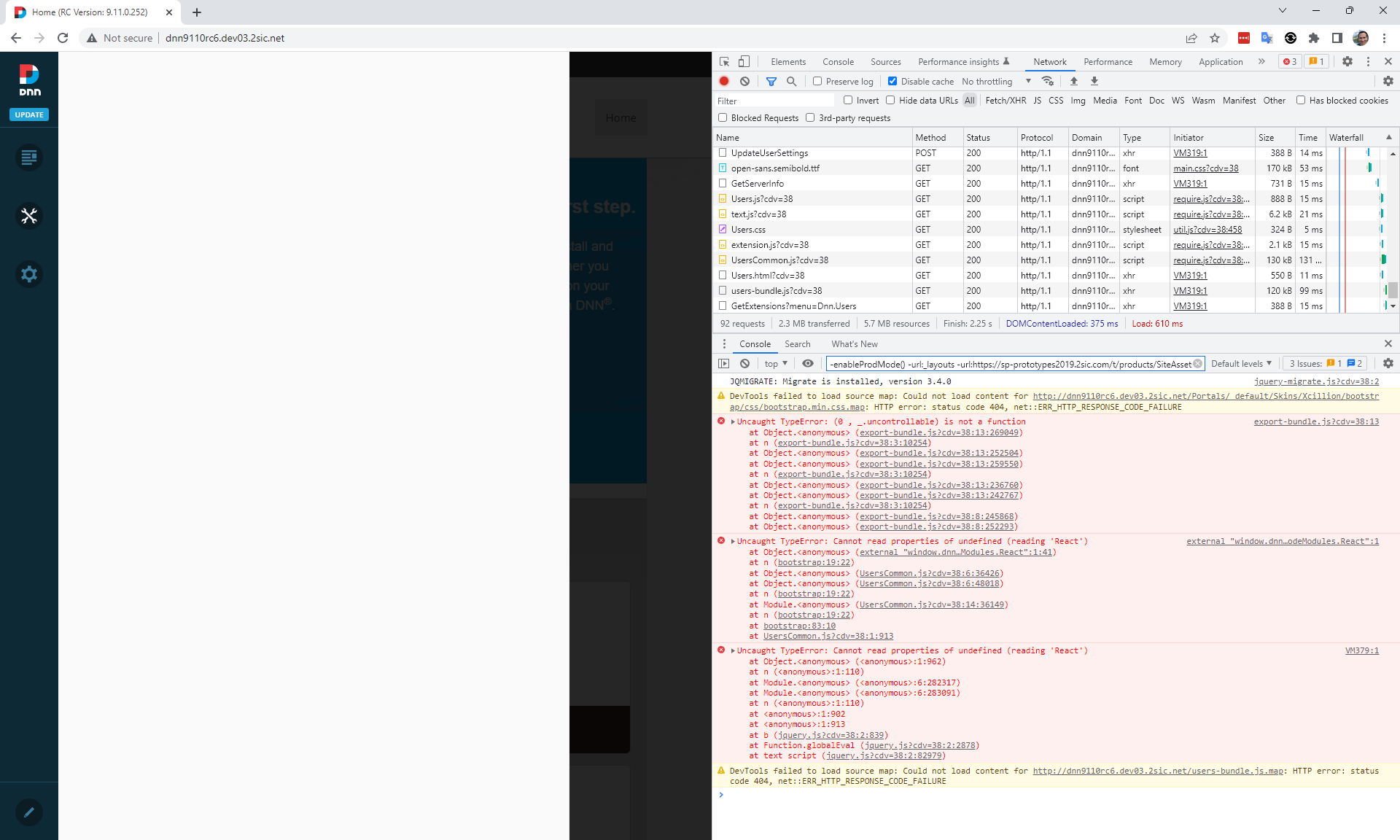
Task: Switch to the Elements tab
Action: pos(787,61)
